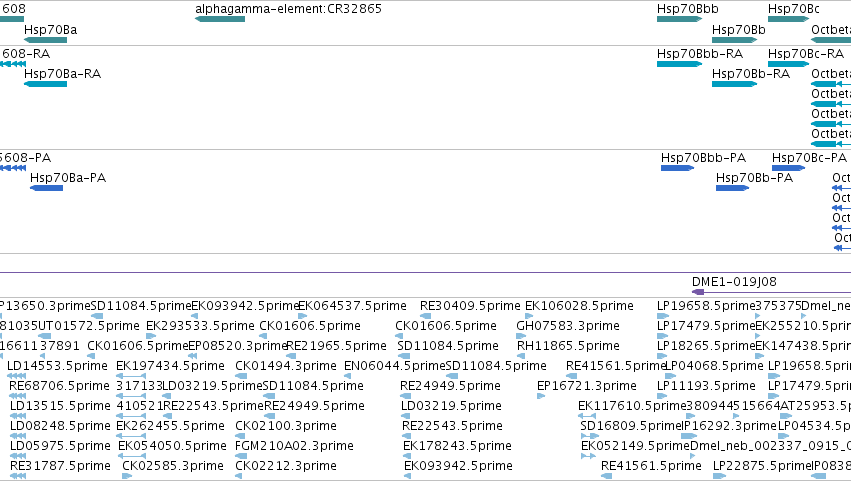Select the RH11865.5prime EST
The image size is (851, 481).
pos(522,356)
